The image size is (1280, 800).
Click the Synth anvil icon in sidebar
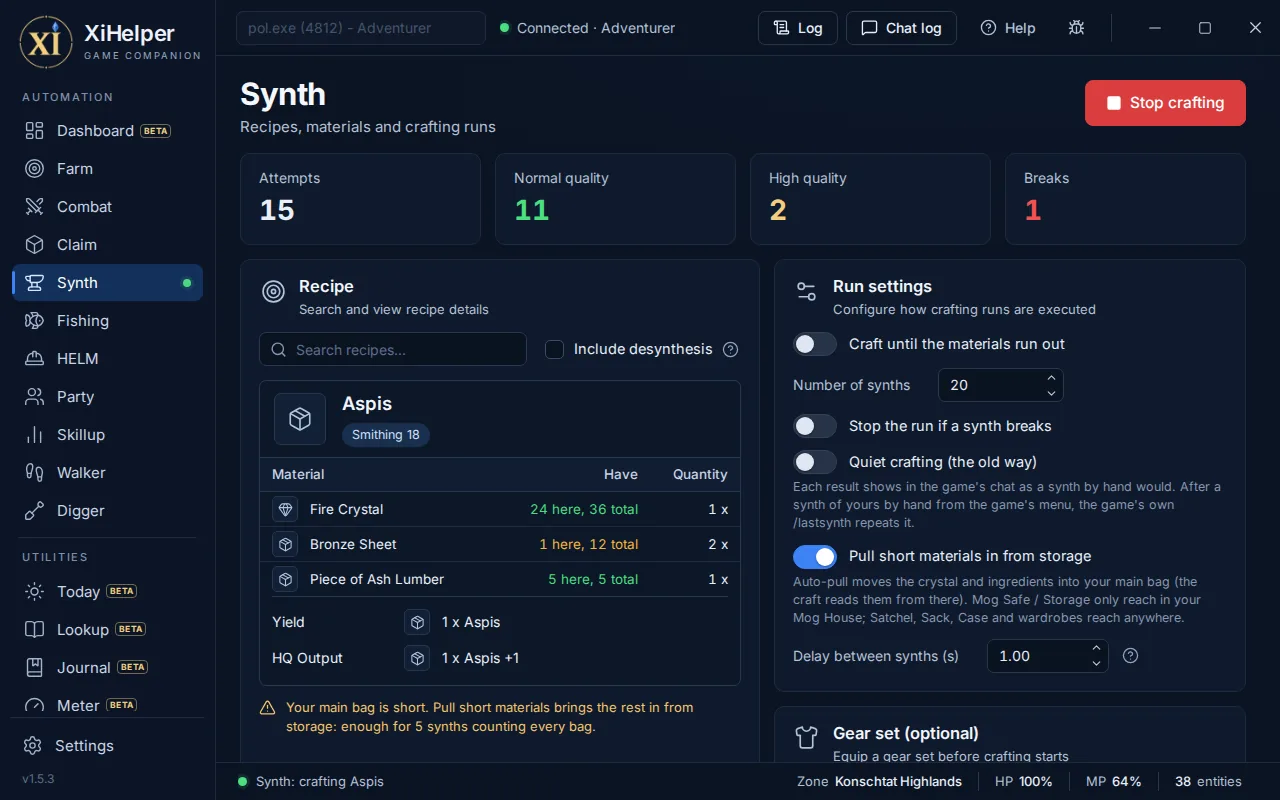pyautogui.click(x=35, y=283)
